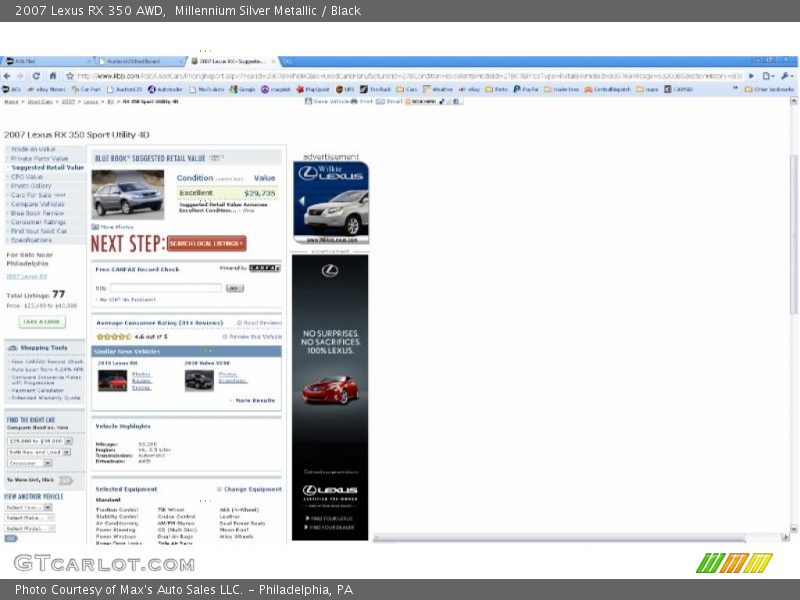
Task: Open the eBay Motors bookmark
Action: [47, 89]
